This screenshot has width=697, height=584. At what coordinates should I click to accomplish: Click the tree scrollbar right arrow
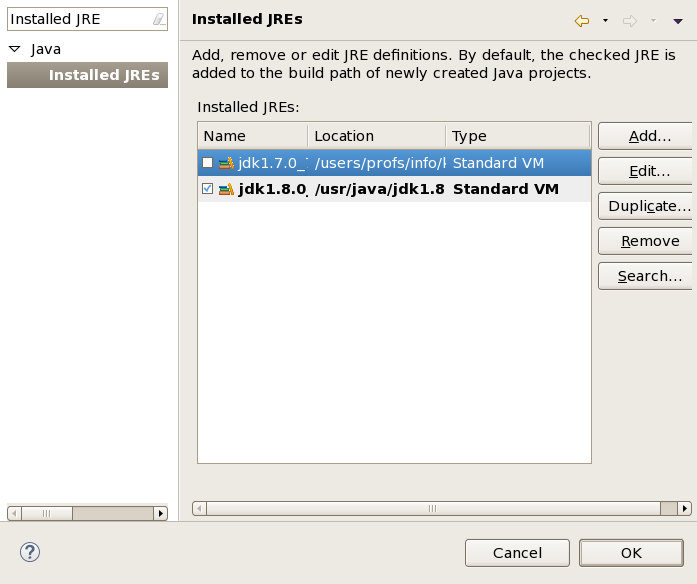point(160,513)
